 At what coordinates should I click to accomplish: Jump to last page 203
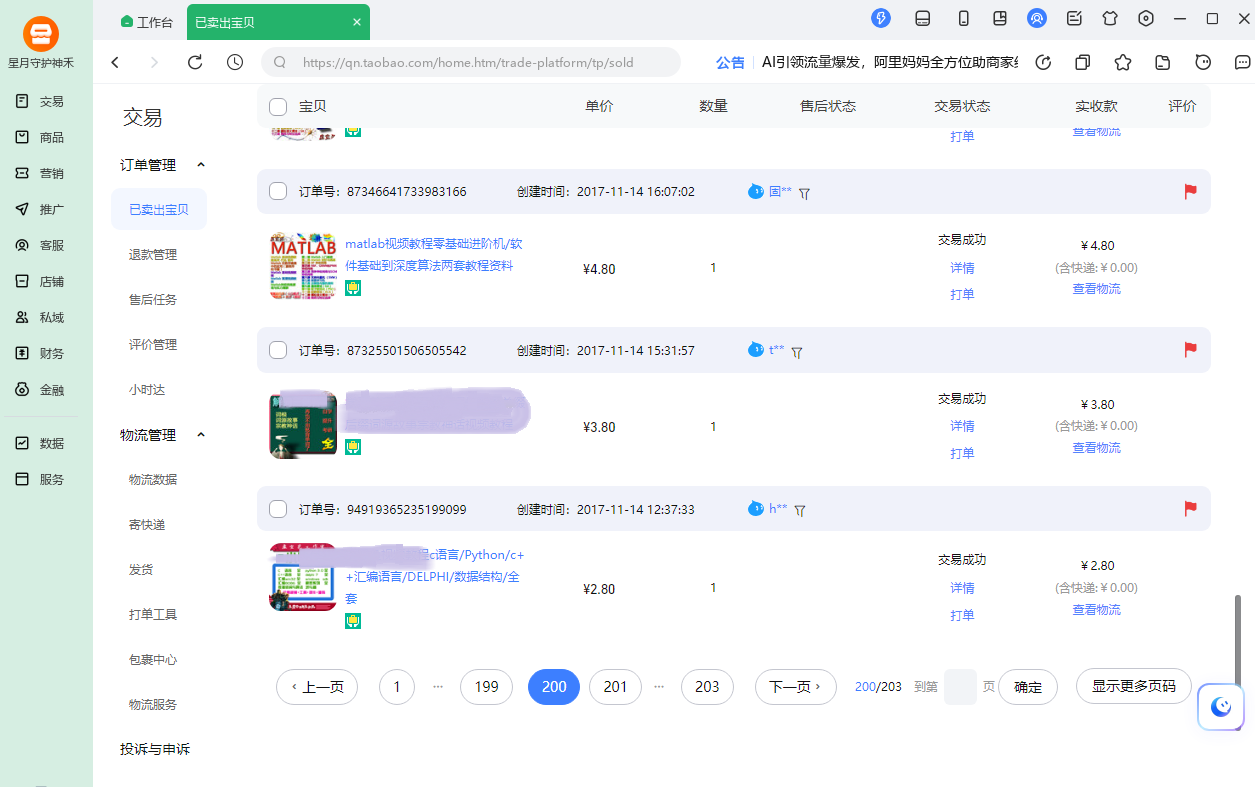click(x=707, y=687)
